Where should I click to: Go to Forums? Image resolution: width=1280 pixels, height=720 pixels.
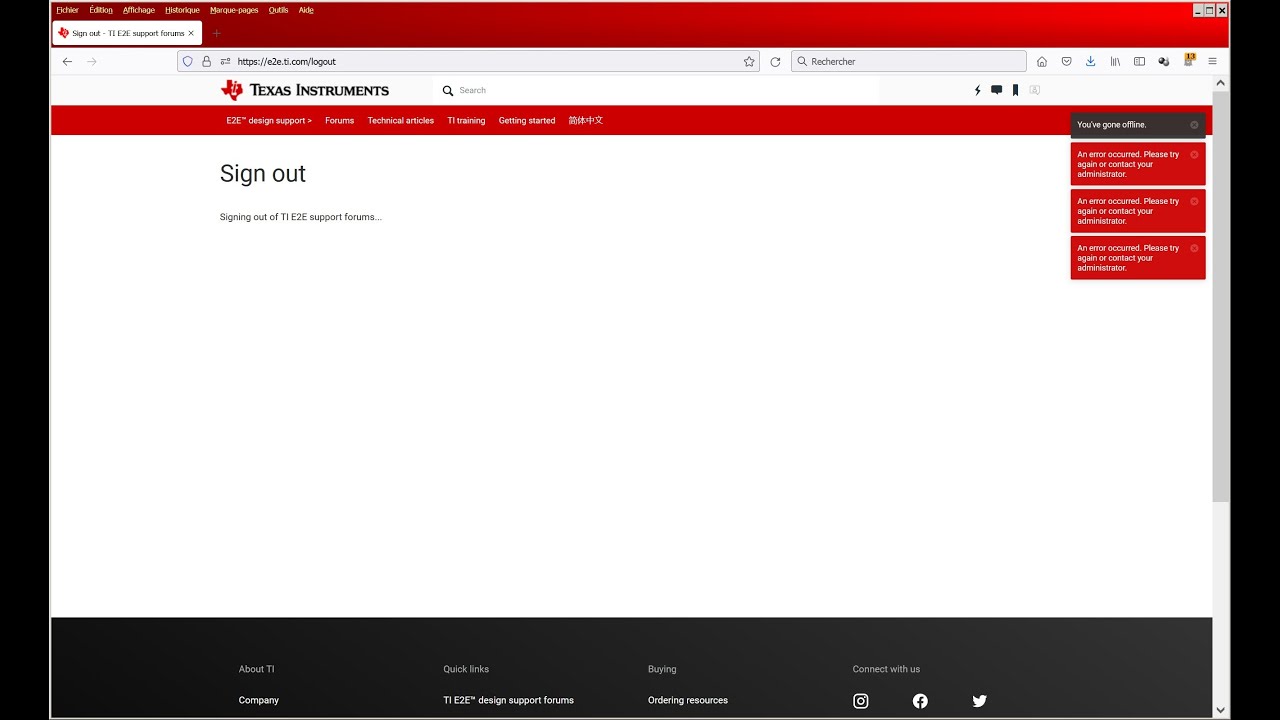[339, 120]
